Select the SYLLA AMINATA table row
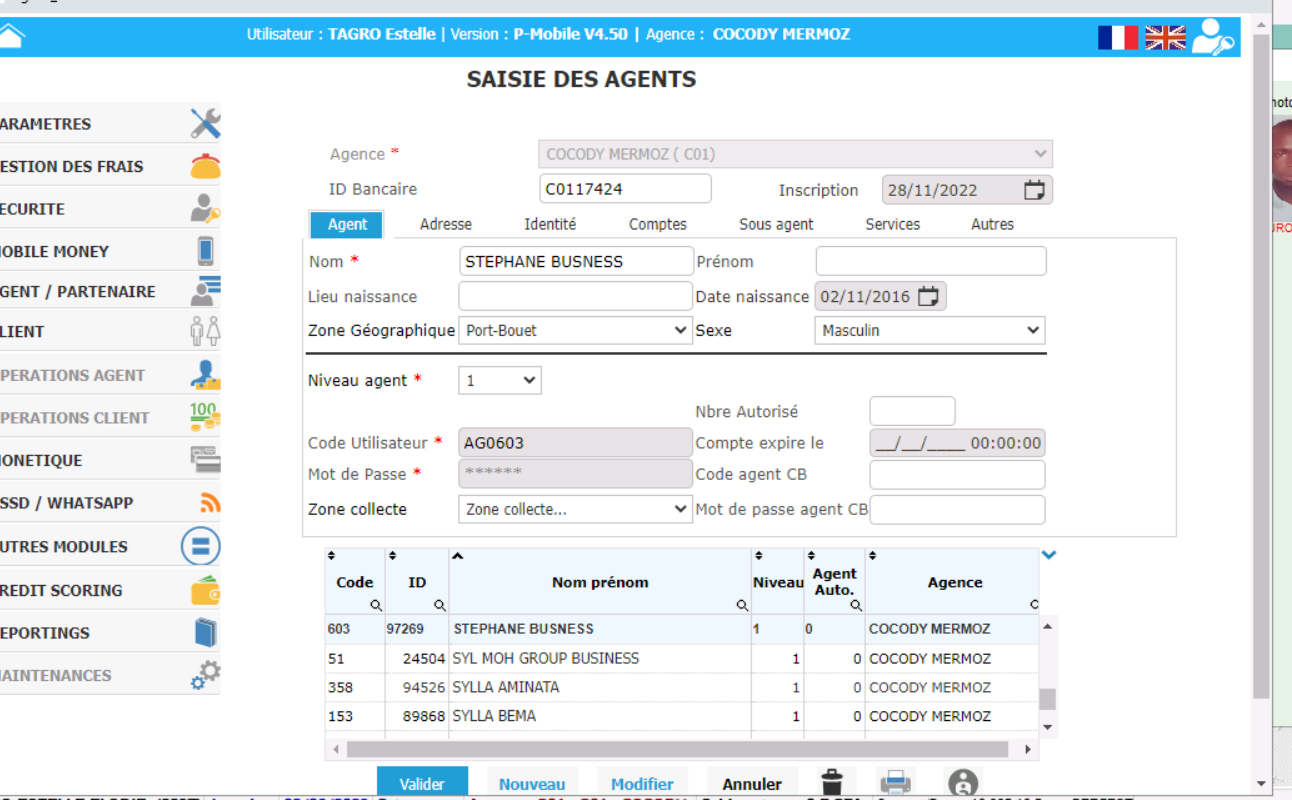 (x=600, y=688)
